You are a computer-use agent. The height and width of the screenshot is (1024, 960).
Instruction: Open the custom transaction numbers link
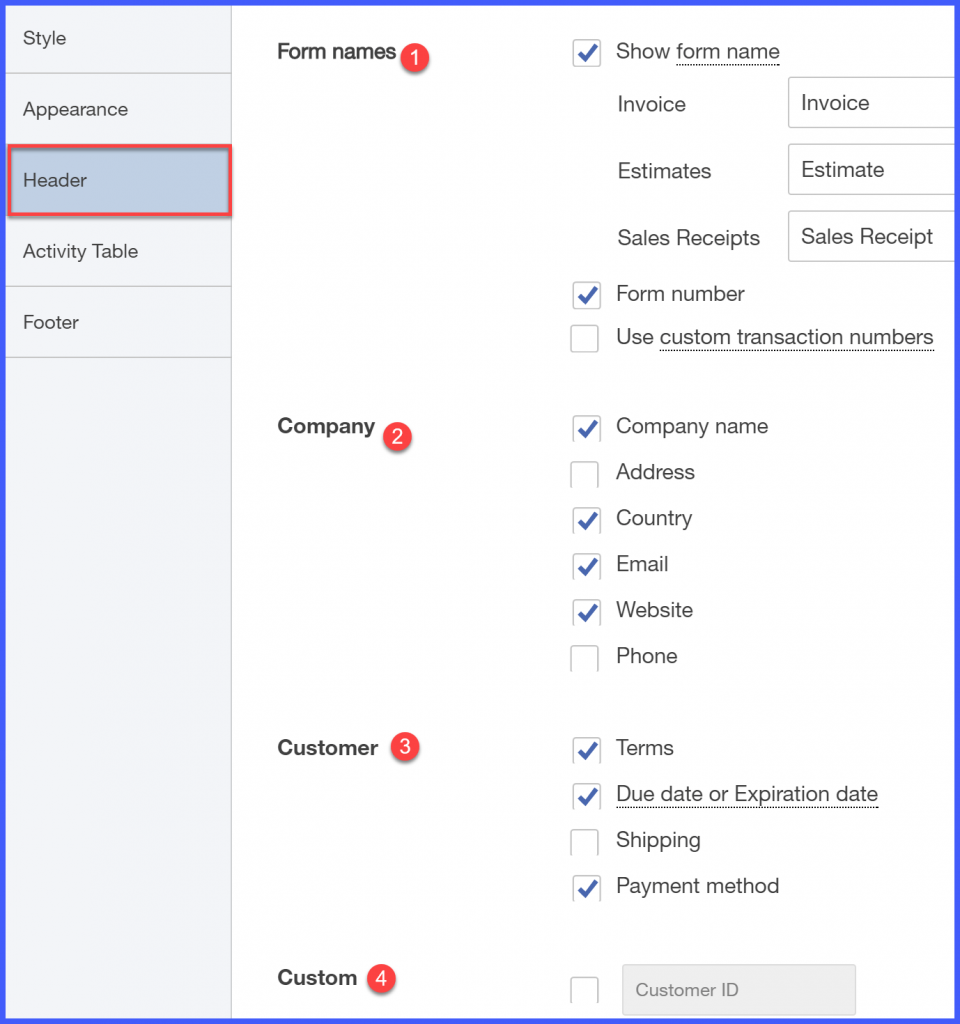click(796, 337)
